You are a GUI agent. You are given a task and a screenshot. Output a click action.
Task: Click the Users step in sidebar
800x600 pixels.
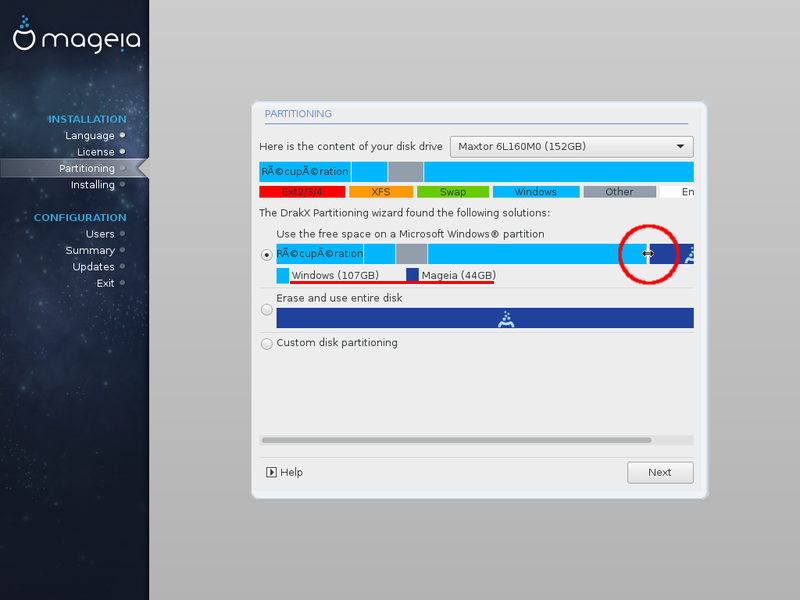click(100, 234)
